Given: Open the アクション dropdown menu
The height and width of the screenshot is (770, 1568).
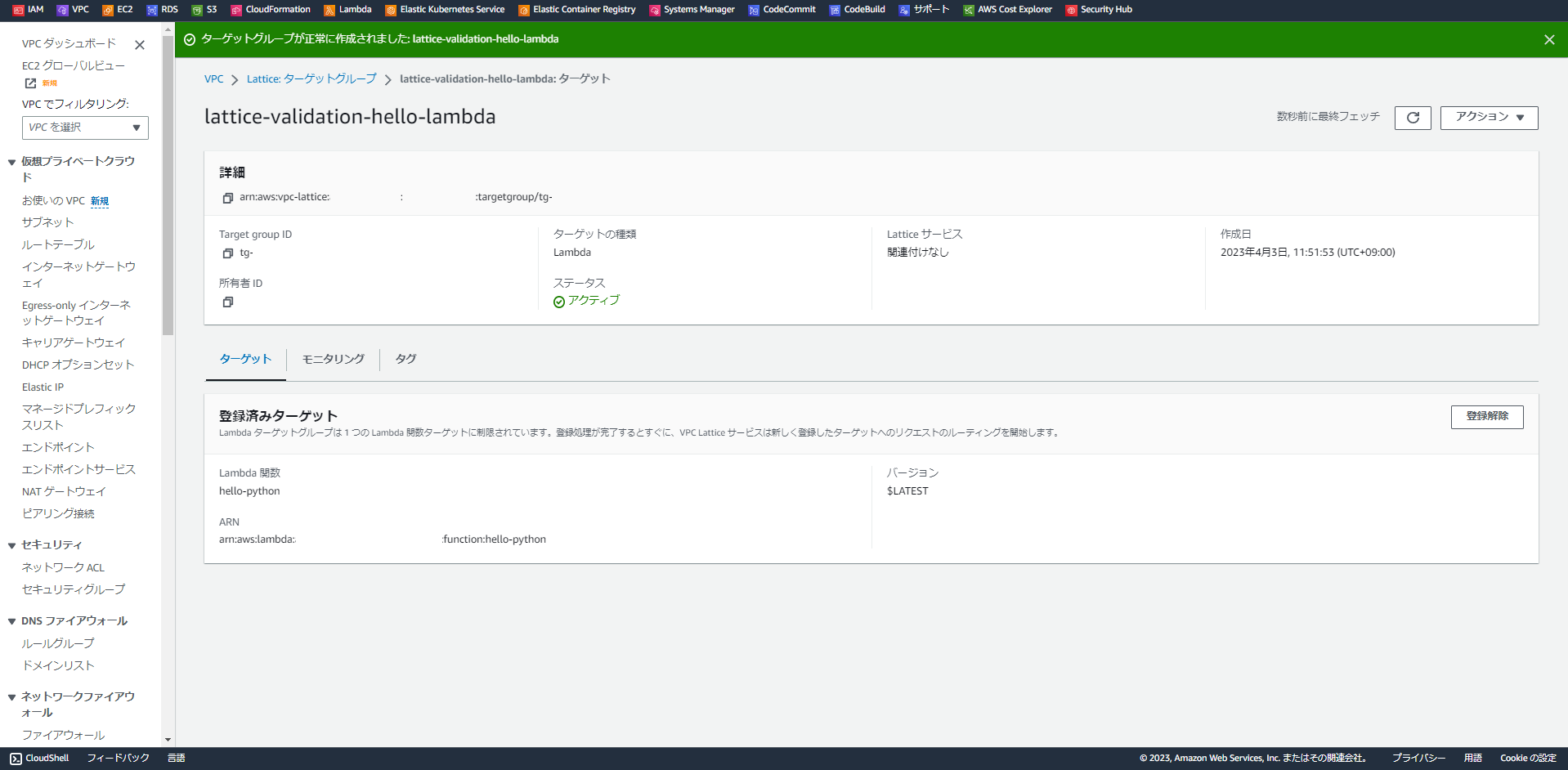Looking at the screenshot, I should [x=1489, y=118].
